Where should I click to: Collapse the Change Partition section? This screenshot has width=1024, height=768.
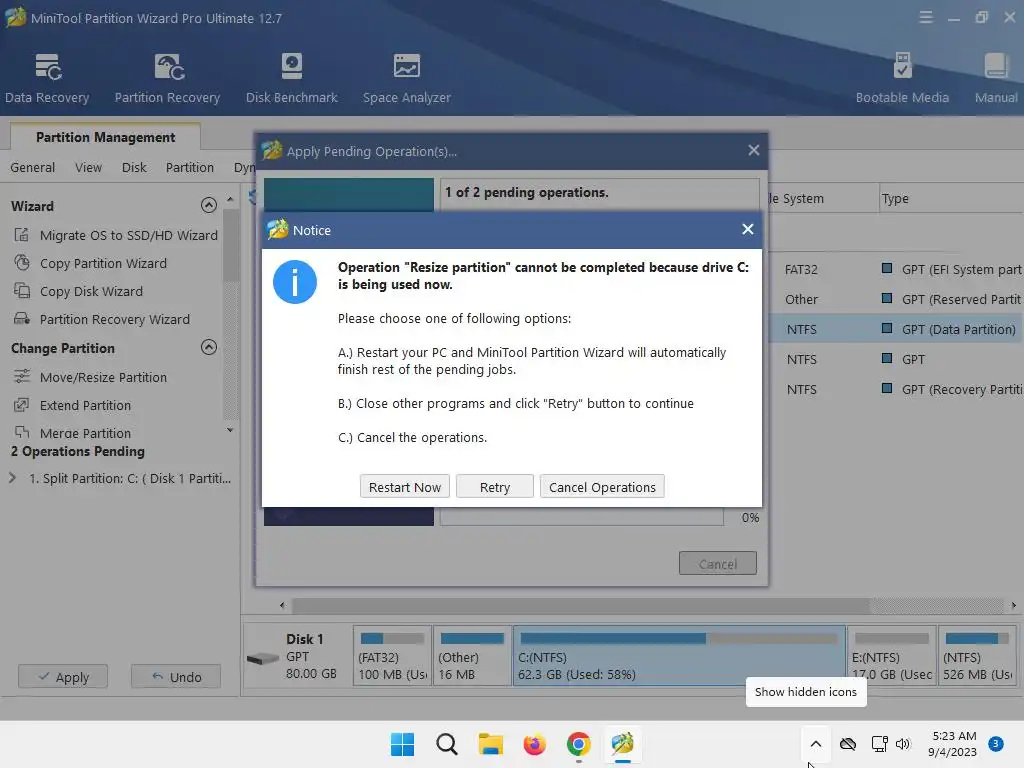pyautogui.click(x=208, y=347)
